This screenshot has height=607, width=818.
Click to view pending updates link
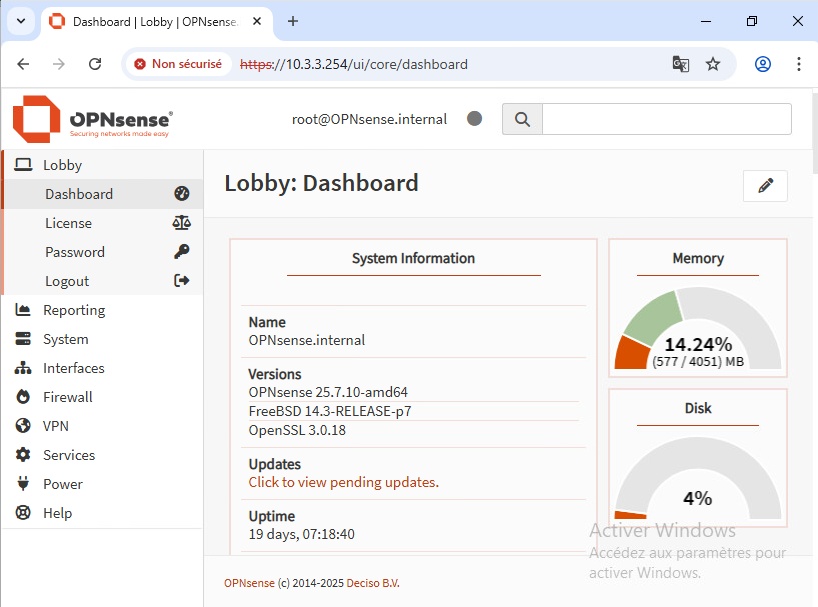(343, 482)
